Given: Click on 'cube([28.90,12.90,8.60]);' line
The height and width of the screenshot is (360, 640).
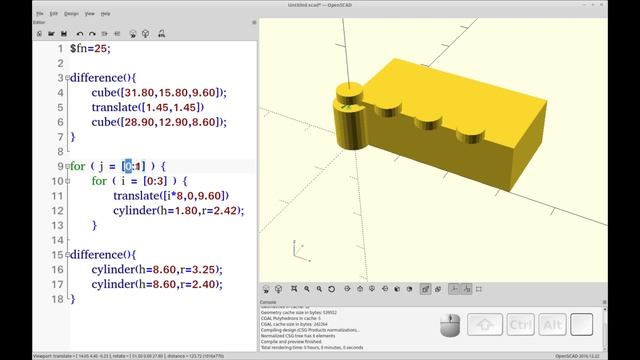Looking at the screenshot, I should (159, 122).
